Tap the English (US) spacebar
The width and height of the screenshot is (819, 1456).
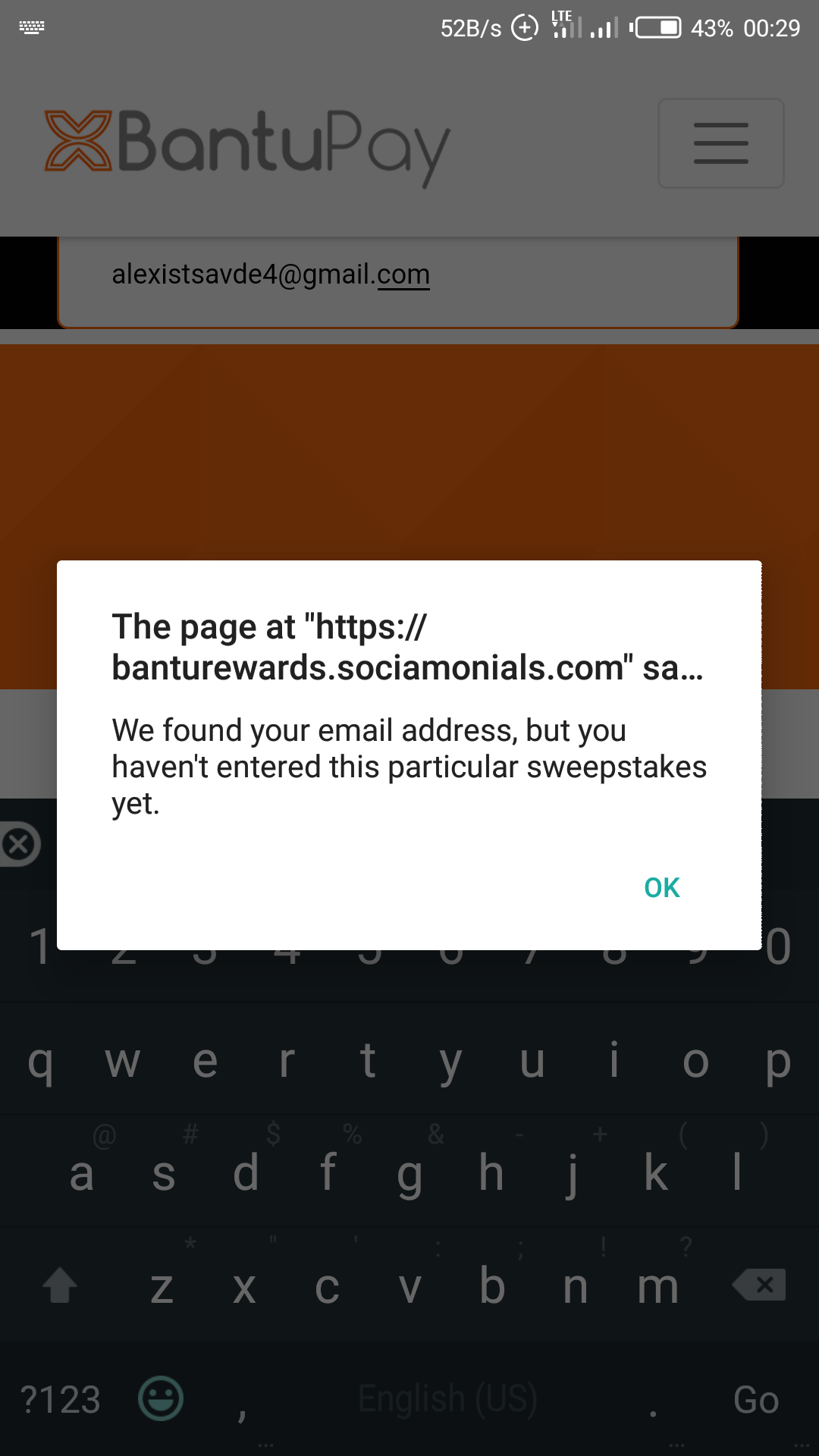[447, 1399]
